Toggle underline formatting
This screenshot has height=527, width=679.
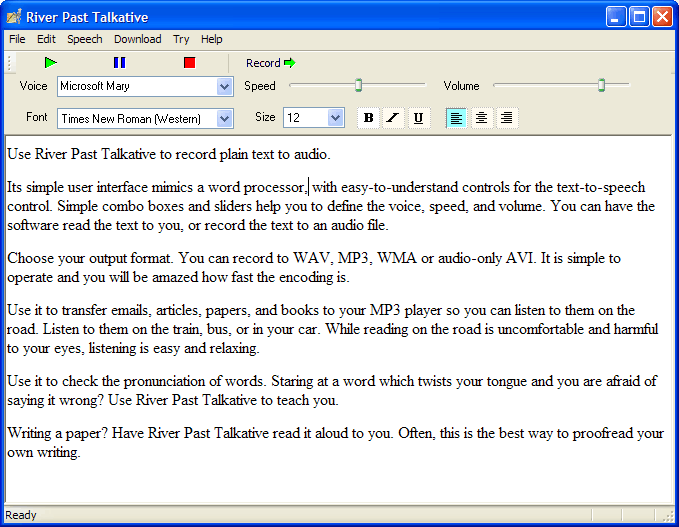418,118
